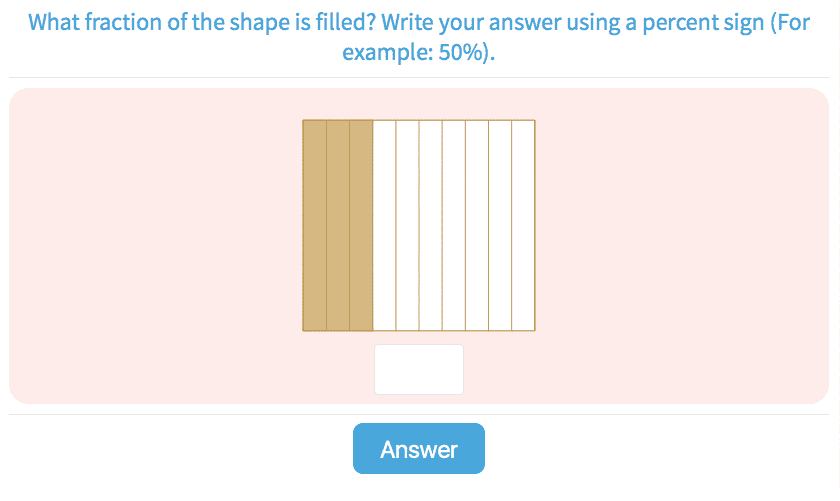Pick the seventh strip of the shape

tap(454, 225)
